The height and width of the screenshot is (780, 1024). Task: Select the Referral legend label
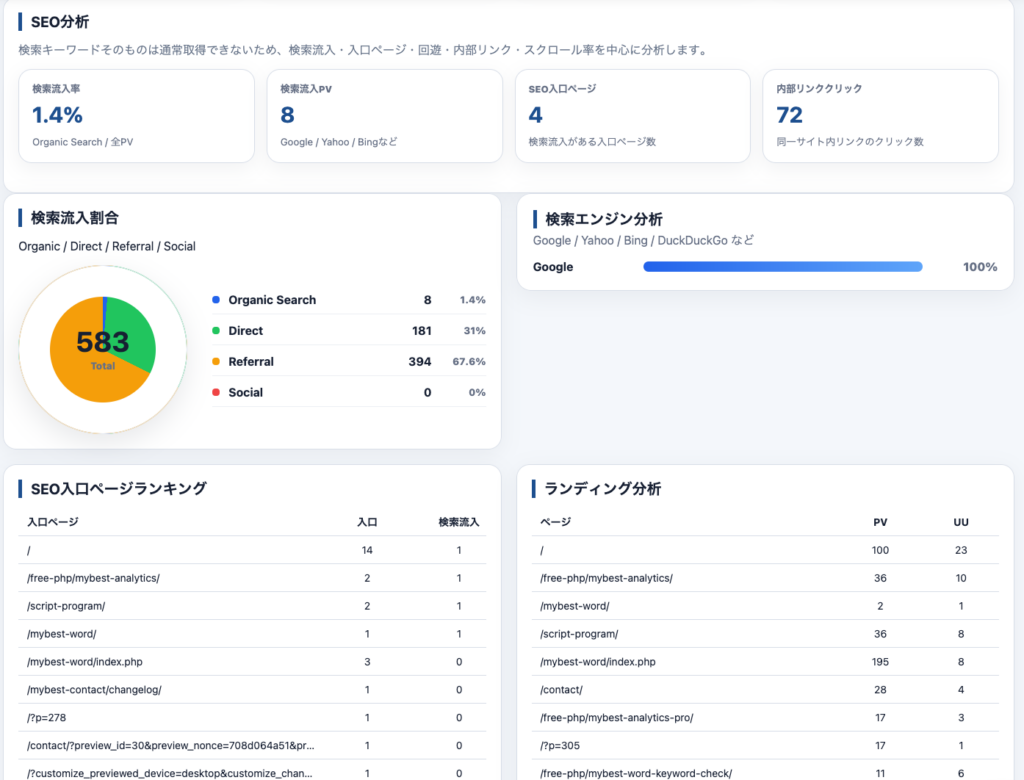click(251, 361)
